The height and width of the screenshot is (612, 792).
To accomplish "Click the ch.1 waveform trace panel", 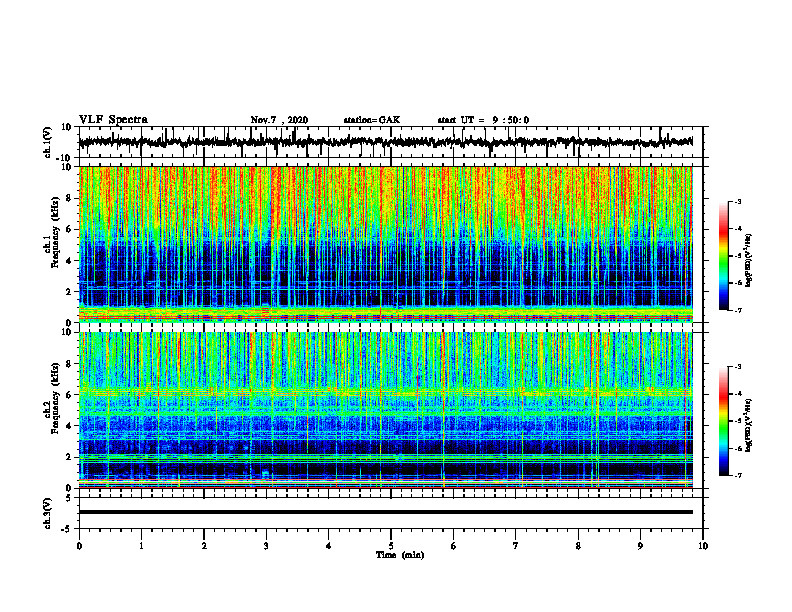I will point(391,142).
